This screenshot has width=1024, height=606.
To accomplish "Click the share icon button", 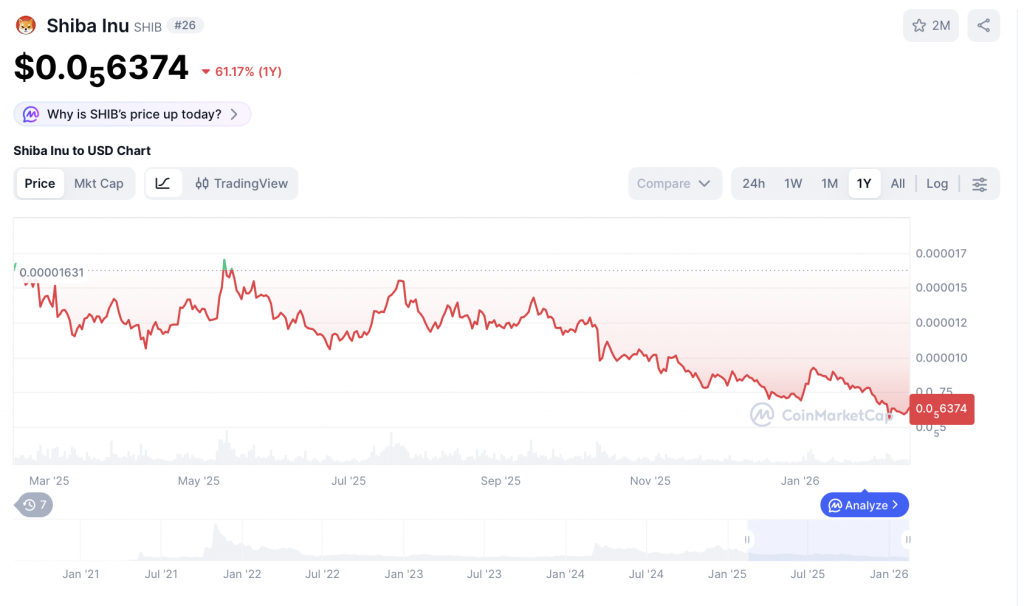I will click(x=984, y=26).
